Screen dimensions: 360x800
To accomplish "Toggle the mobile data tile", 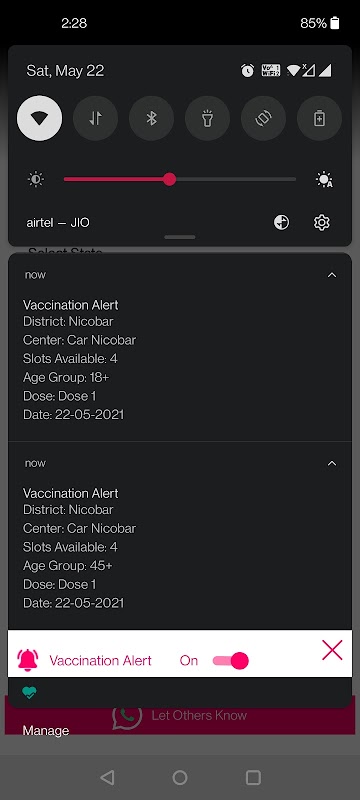I will coord(95,118).
